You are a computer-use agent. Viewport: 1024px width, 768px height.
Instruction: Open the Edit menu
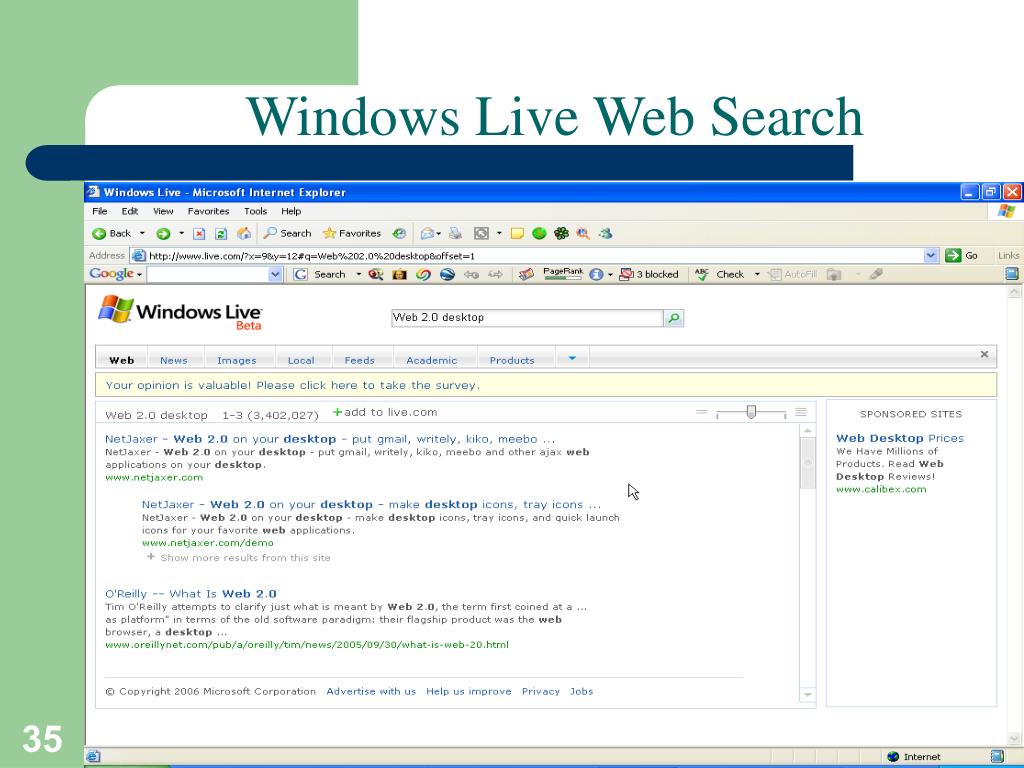click(129, 211)
